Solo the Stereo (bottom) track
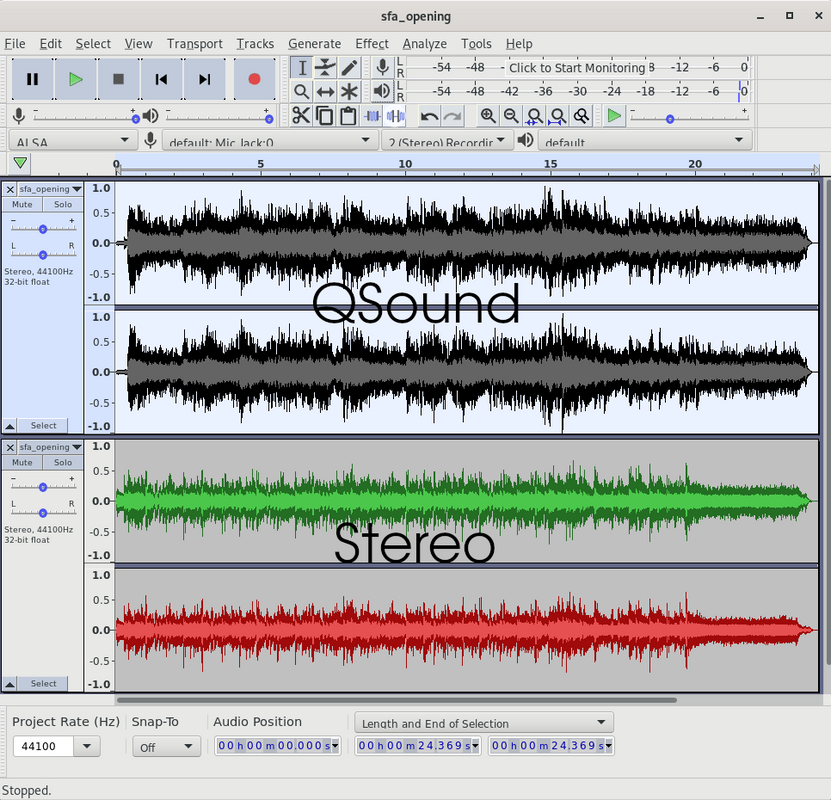 tap(63, 463)
